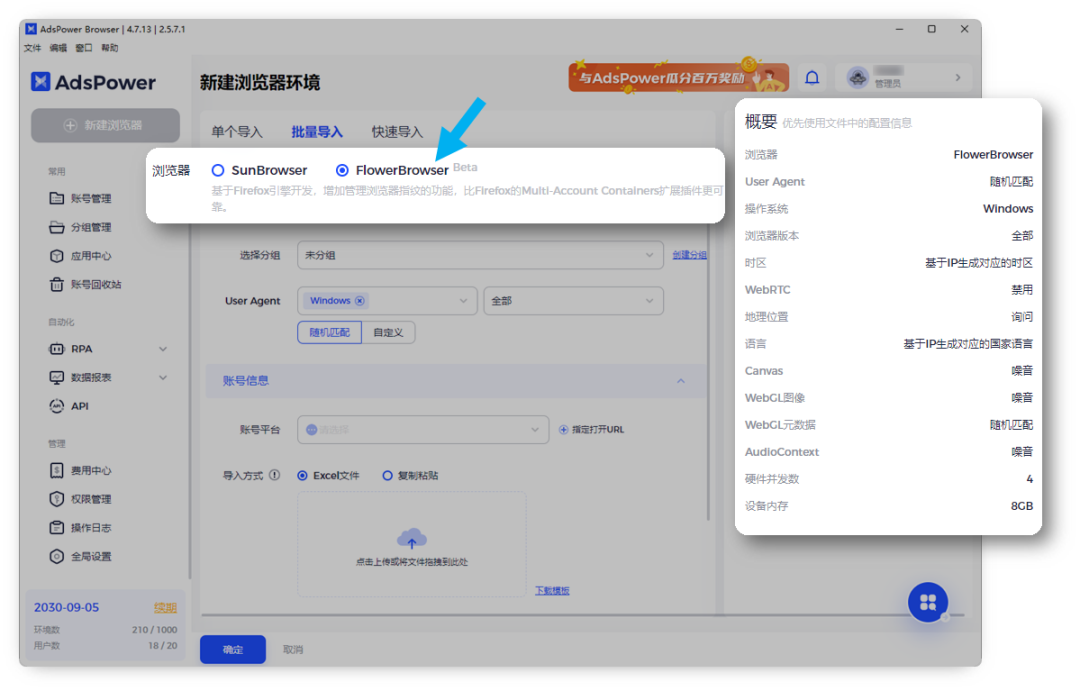Image resolution: width=1080 pixels, height=691 pixels.
Task: Click the 8GB 设备内存 value
Action: point(1022,506)
